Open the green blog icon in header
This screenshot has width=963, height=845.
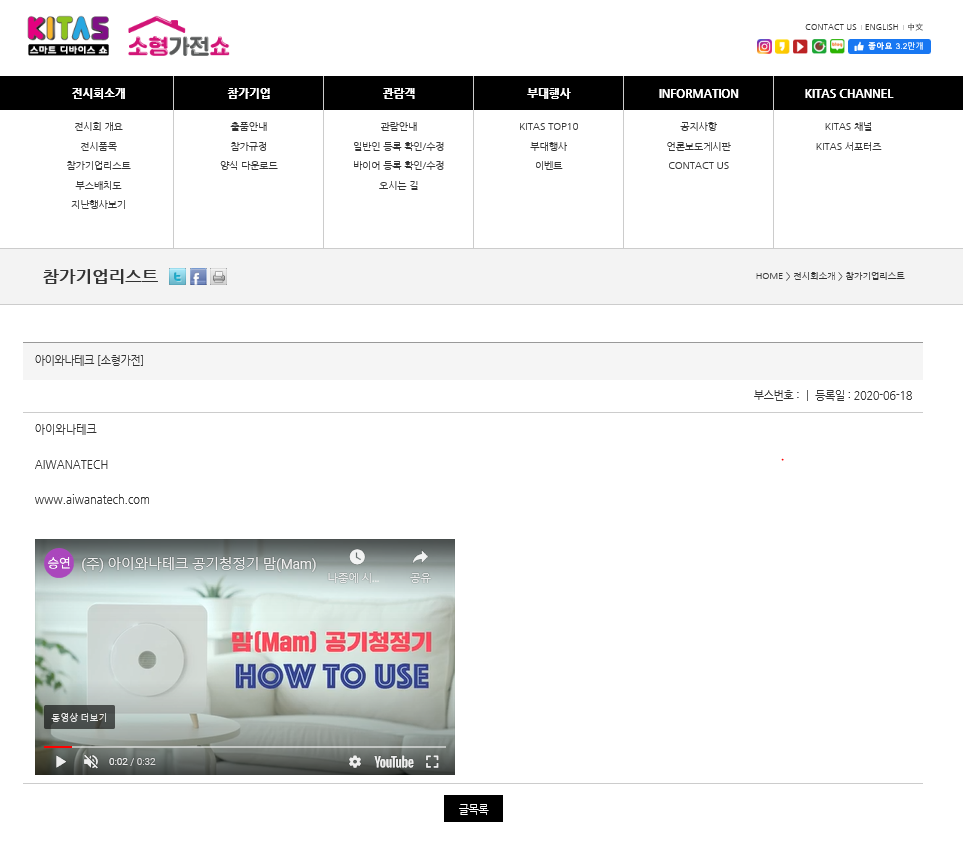pyautogui.click(x=837, y=47)
